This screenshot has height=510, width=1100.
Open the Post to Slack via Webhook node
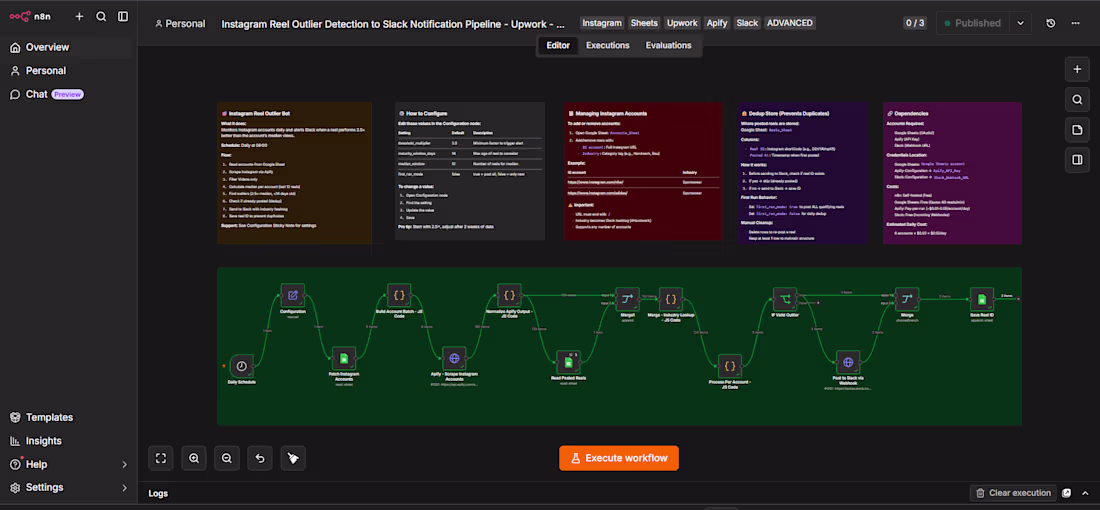847,362
